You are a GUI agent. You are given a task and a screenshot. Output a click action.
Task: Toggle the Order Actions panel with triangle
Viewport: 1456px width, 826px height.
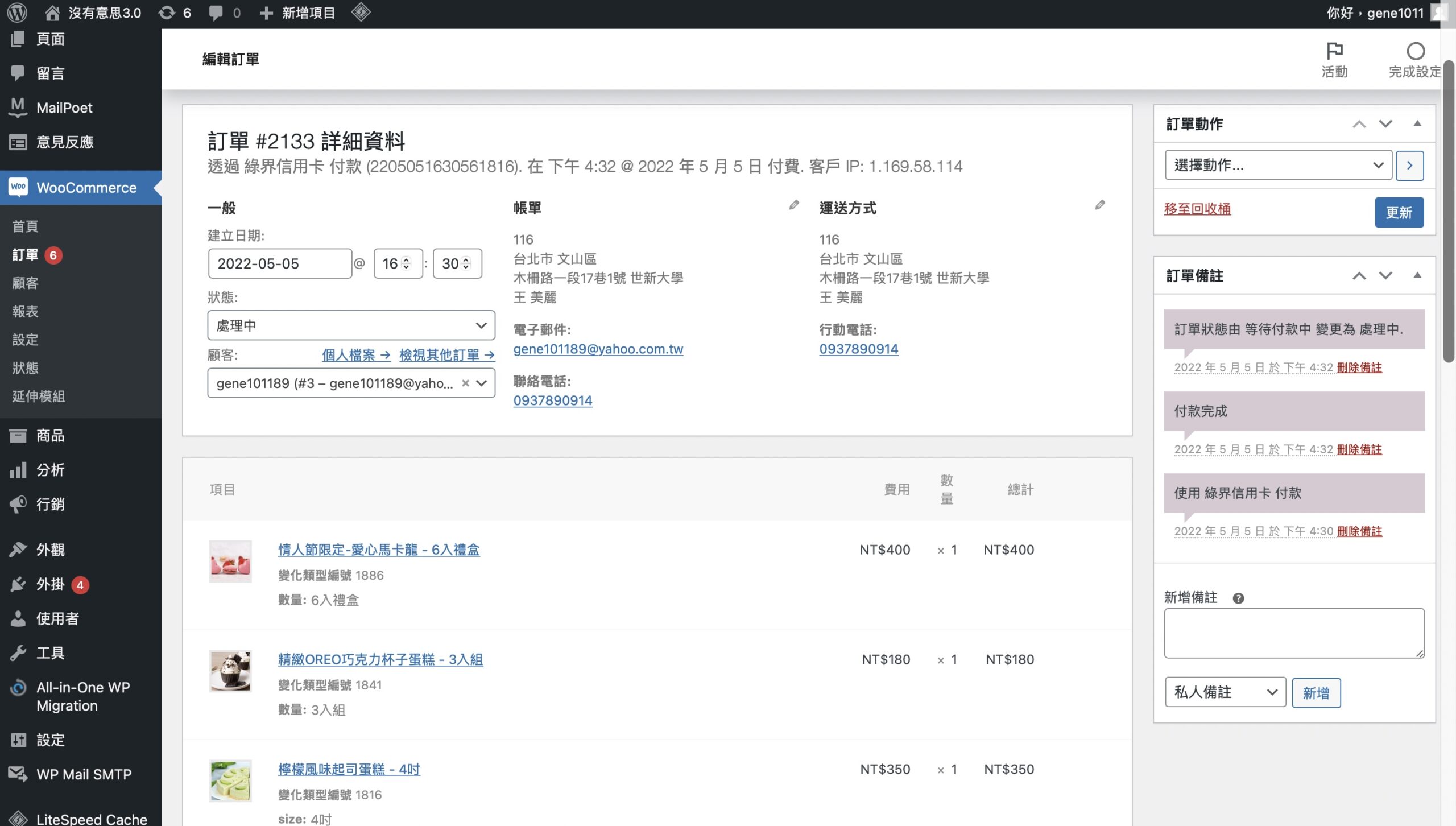click(x=1417, y=123)
